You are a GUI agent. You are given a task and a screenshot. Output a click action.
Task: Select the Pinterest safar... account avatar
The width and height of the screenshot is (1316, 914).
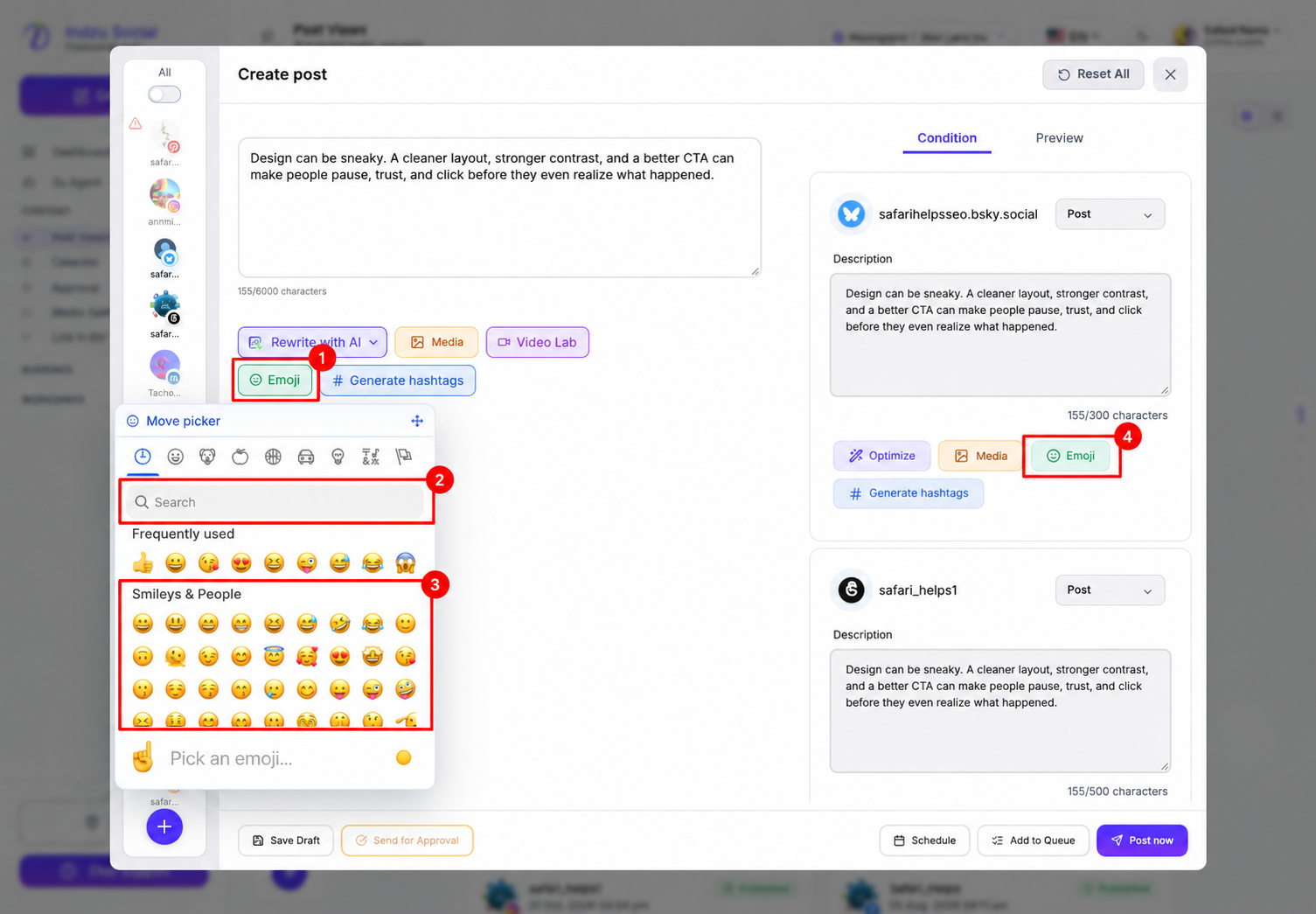pos(164,136)
